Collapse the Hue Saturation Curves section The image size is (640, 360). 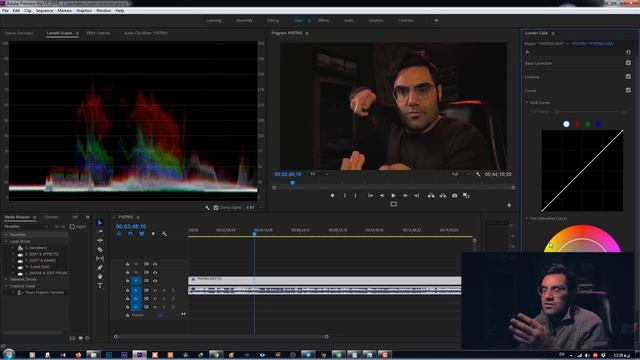tap(527, 219)
